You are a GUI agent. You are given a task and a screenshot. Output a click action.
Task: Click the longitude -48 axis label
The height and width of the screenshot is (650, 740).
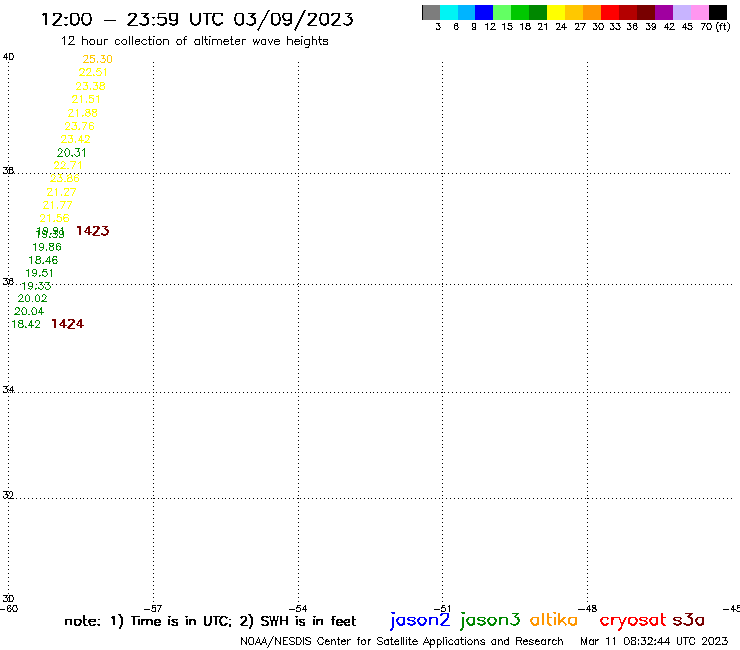(588, 608)
